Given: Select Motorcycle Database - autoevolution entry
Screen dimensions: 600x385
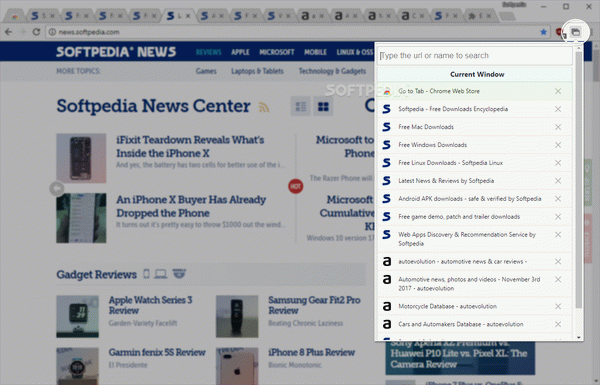Looking at the screenshot, I should pos(474,306).
